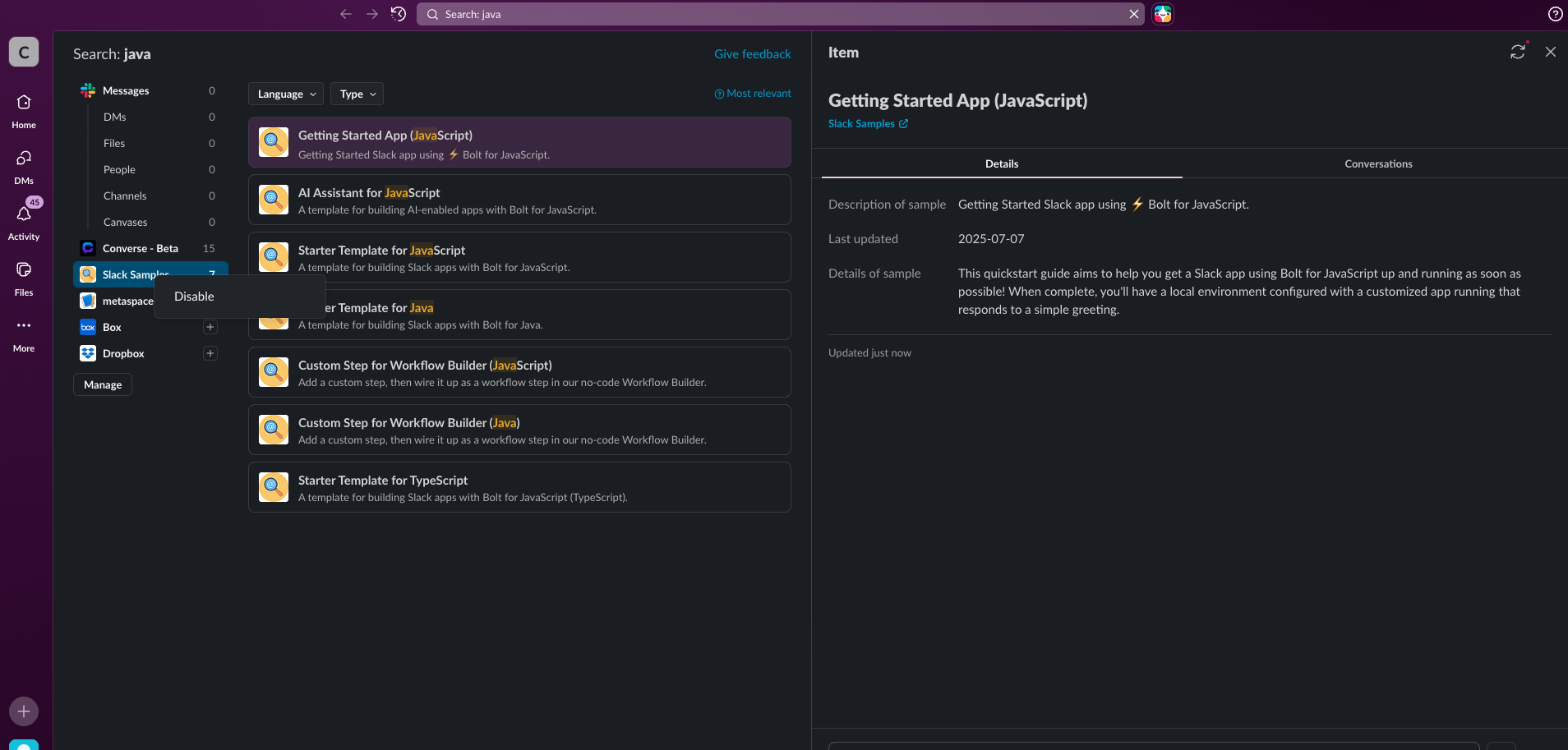This screenshot has height=750, width=1568.
Task: Change the Most relevant sort order
Action: click(753, 94)
